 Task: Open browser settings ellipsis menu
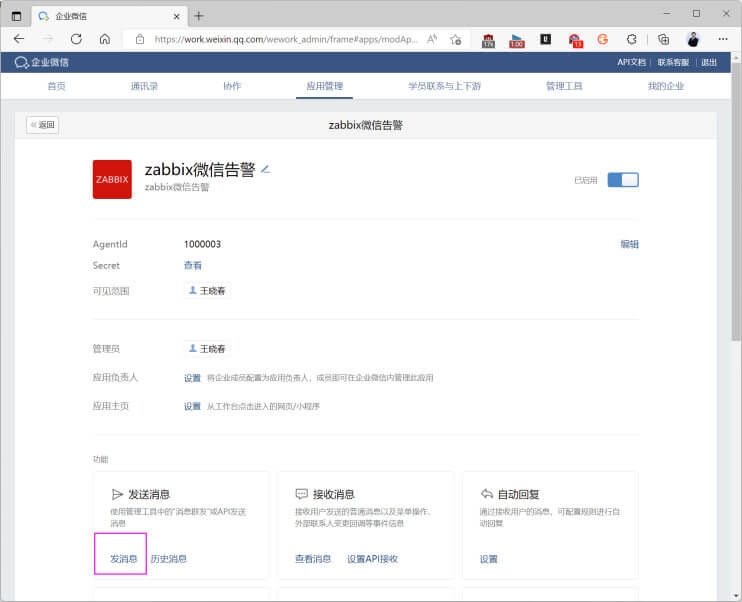click(x=723, y=39)
